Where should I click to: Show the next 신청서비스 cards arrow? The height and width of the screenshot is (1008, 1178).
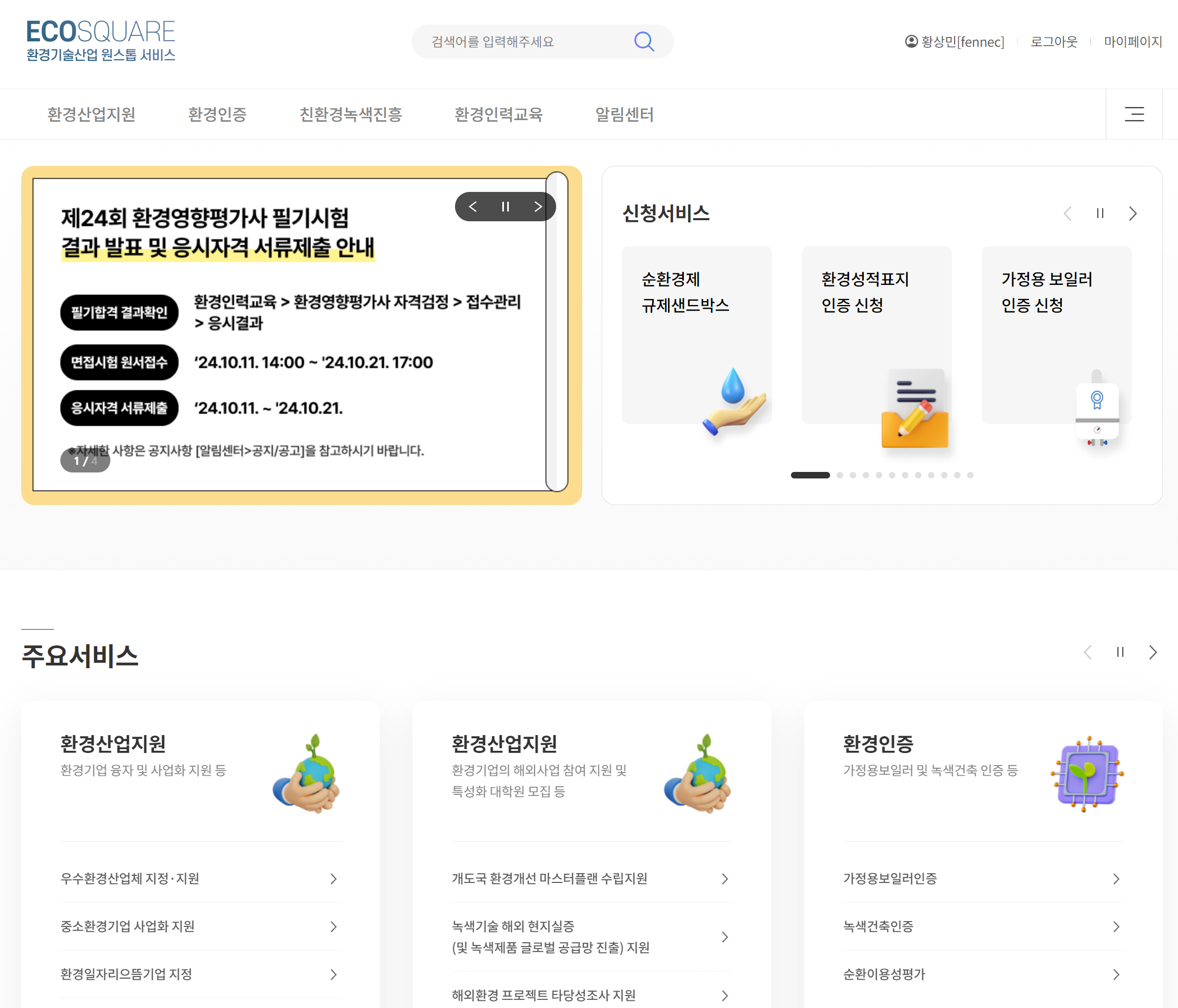[1132, 214]
